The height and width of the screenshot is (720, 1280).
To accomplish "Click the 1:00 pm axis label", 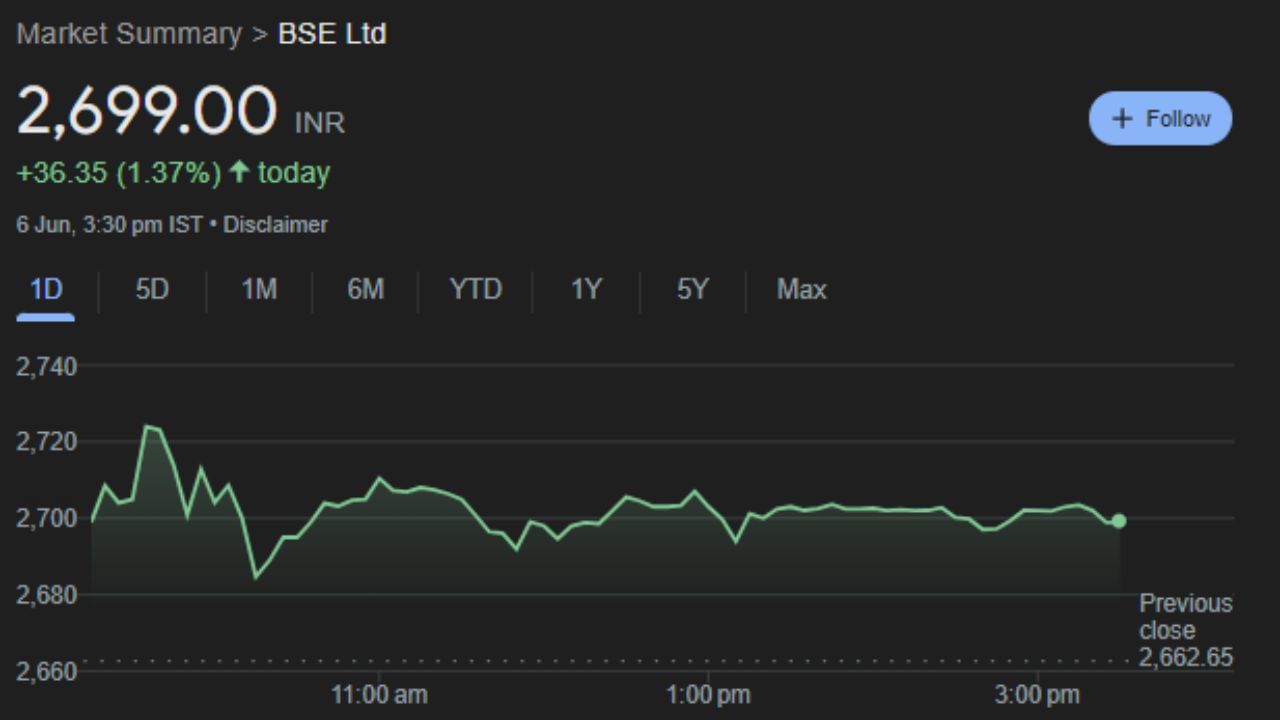I will 708,694.
